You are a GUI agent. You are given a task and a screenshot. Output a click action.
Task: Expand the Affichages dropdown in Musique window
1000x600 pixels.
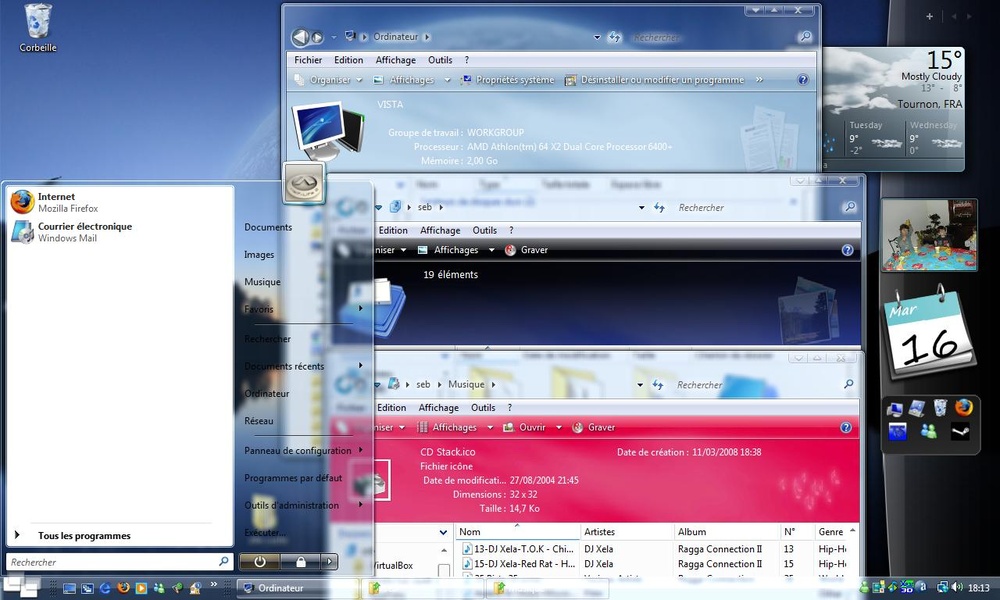pyautogui.click(x=490, y=427)
